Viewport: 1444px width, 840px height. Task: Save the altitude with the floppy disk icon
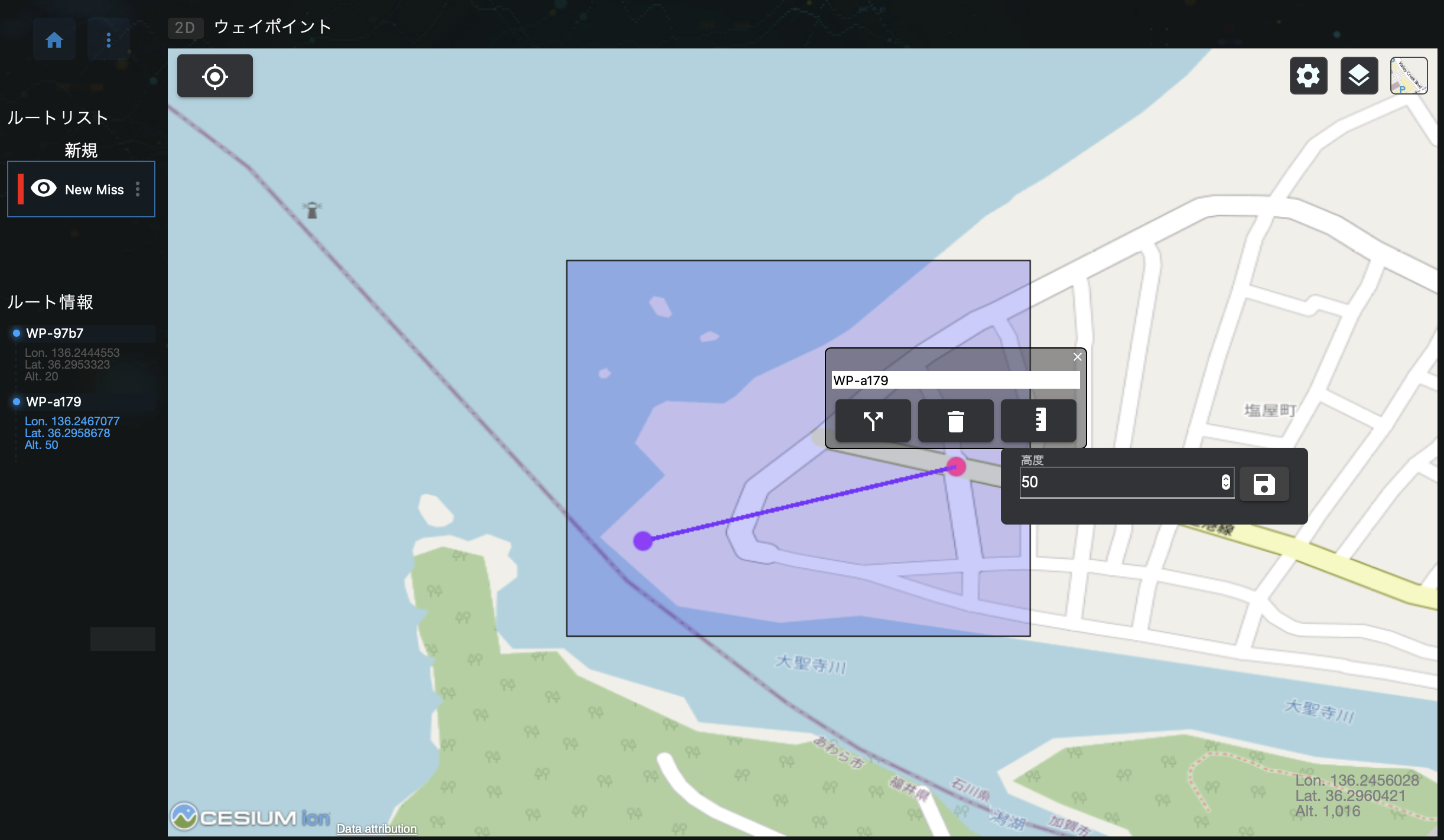(x=1264, y=483)
